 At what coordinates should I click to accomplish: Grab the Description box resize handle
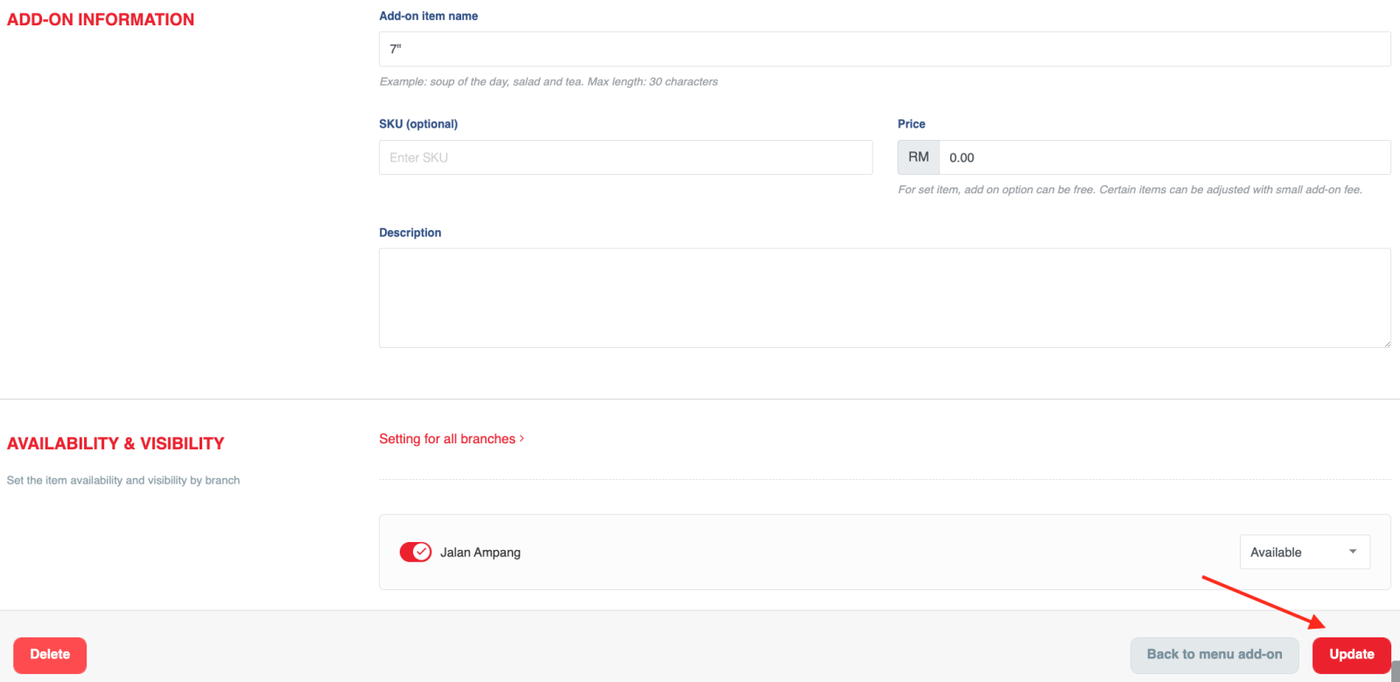(1386, 343)
